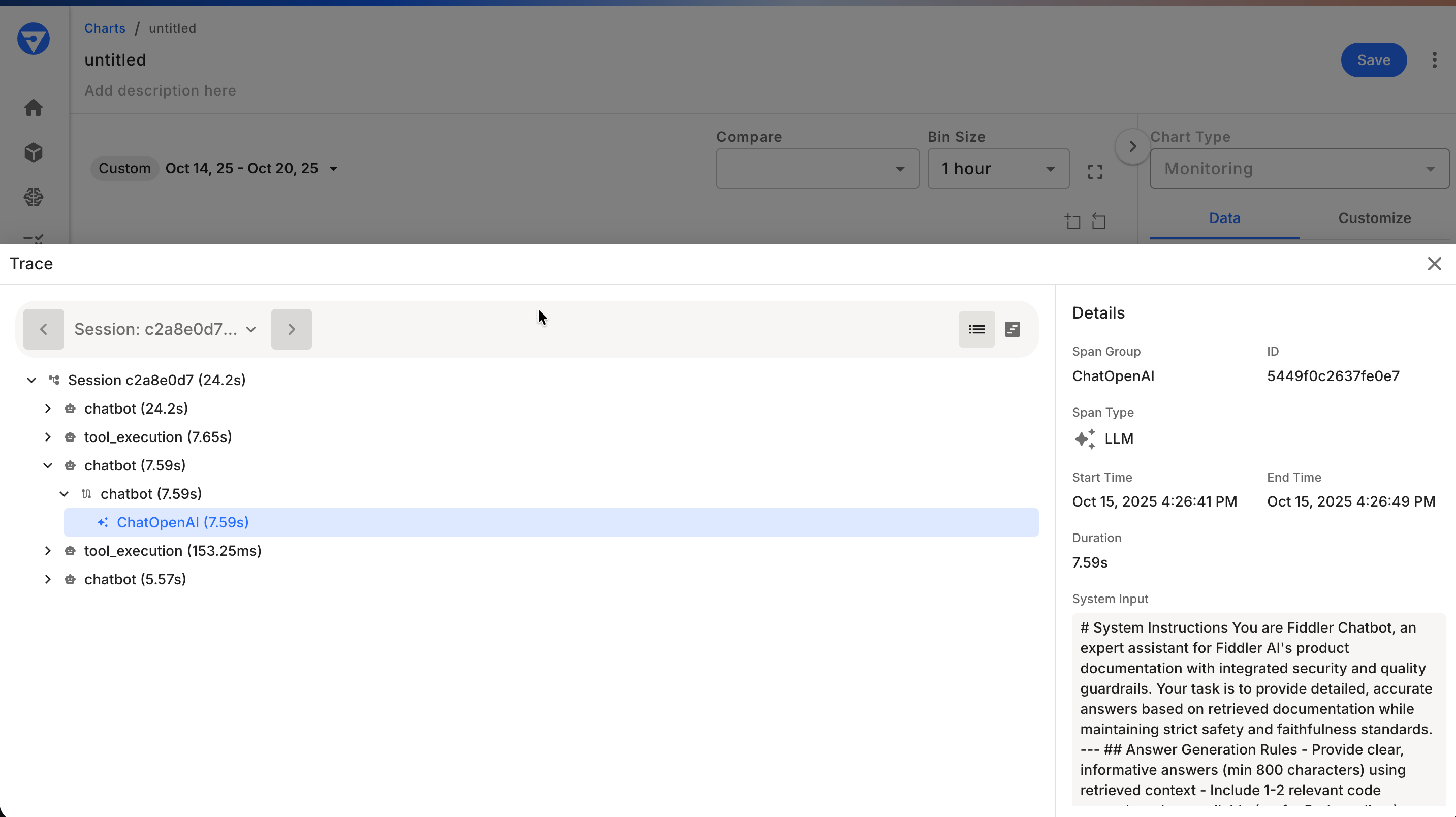Open the Charts breadcrumb link
The height and width of the screenshot is (817, 1456).
point(105,28)
